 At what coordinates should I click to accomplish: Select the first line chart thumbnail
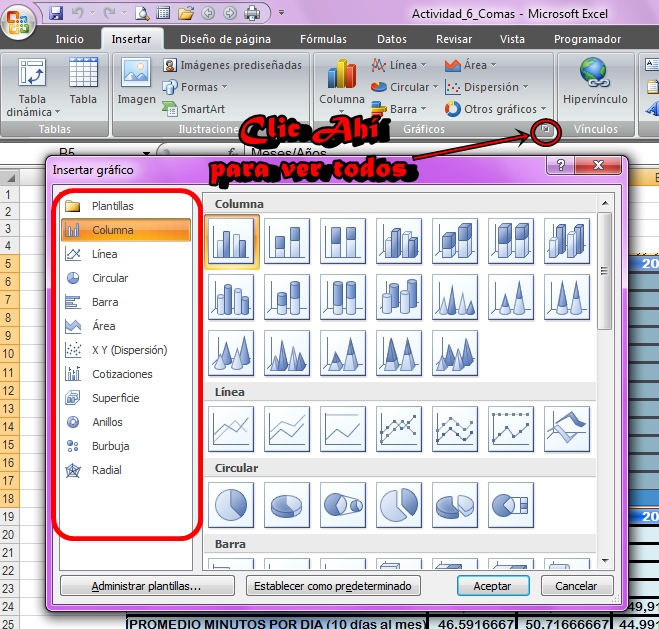point(231,429)
